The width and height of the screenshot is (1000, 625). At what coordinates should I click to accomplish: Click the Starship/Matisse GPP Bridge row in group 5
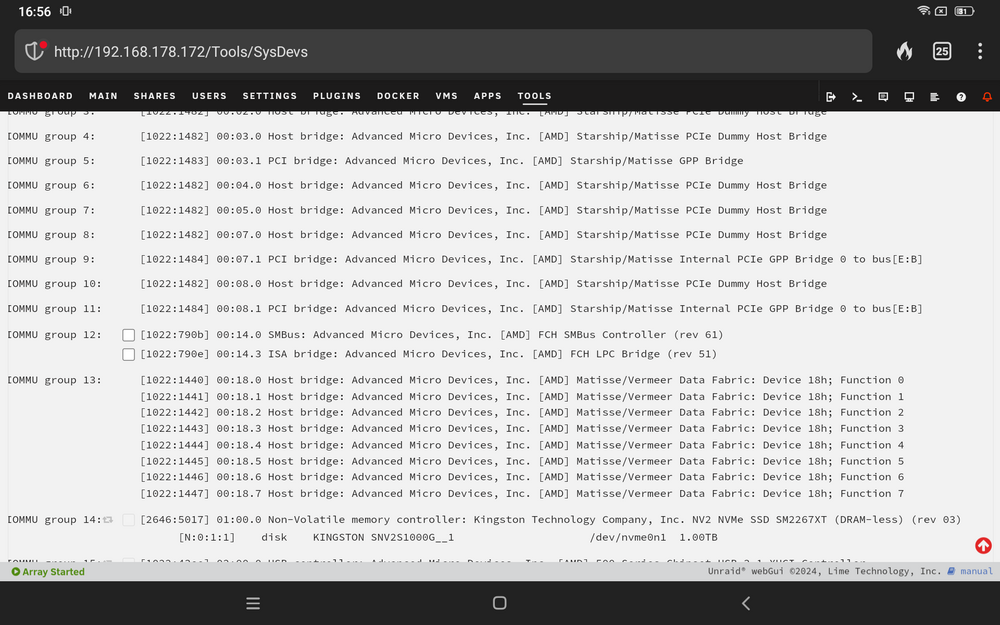(441, 160)
